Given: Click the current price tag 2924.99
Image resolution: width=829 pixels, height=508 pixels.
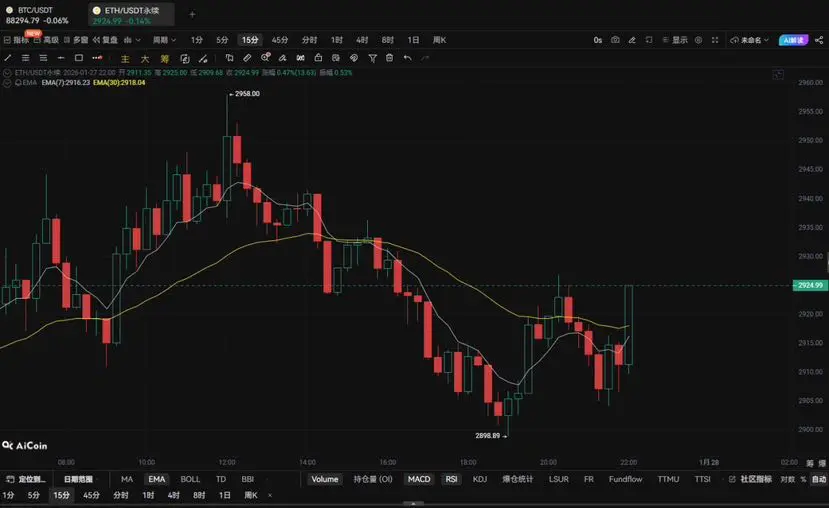Looking at the screenshot, I should pyautogui.click(x=810, y=285).
